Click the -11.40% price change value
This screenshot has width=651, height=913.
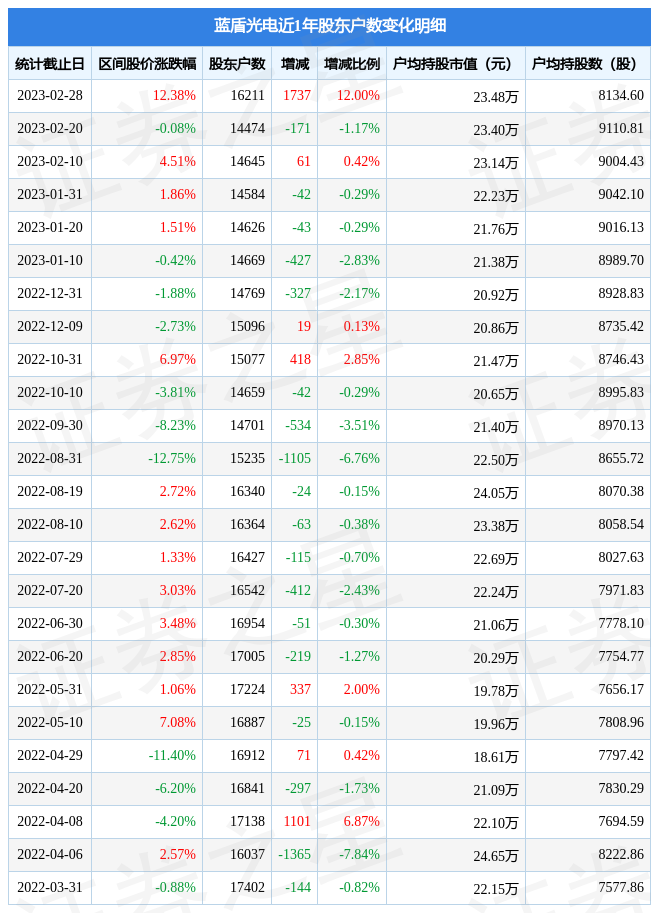(x=172, y=755)
